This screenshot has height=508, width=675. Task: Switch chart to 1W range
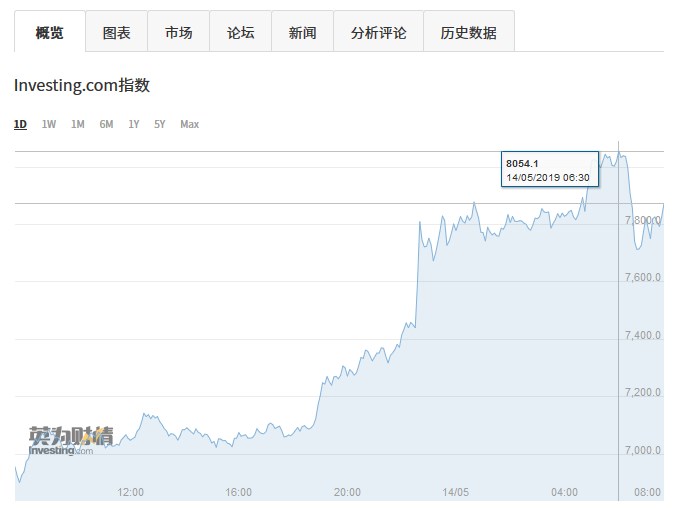click(x=49, y=124)
